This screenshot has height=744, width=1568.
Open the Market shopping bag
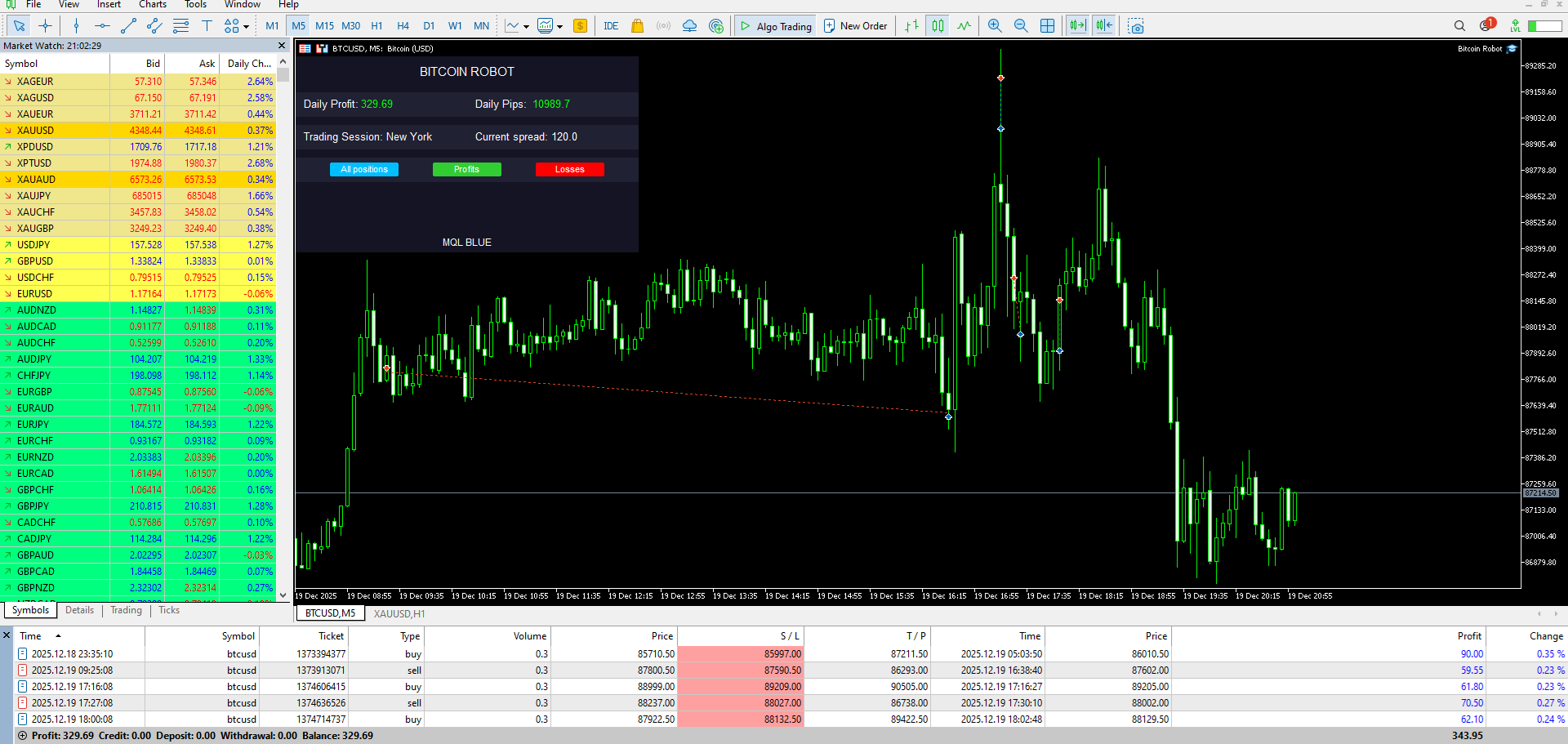(637, 26)
